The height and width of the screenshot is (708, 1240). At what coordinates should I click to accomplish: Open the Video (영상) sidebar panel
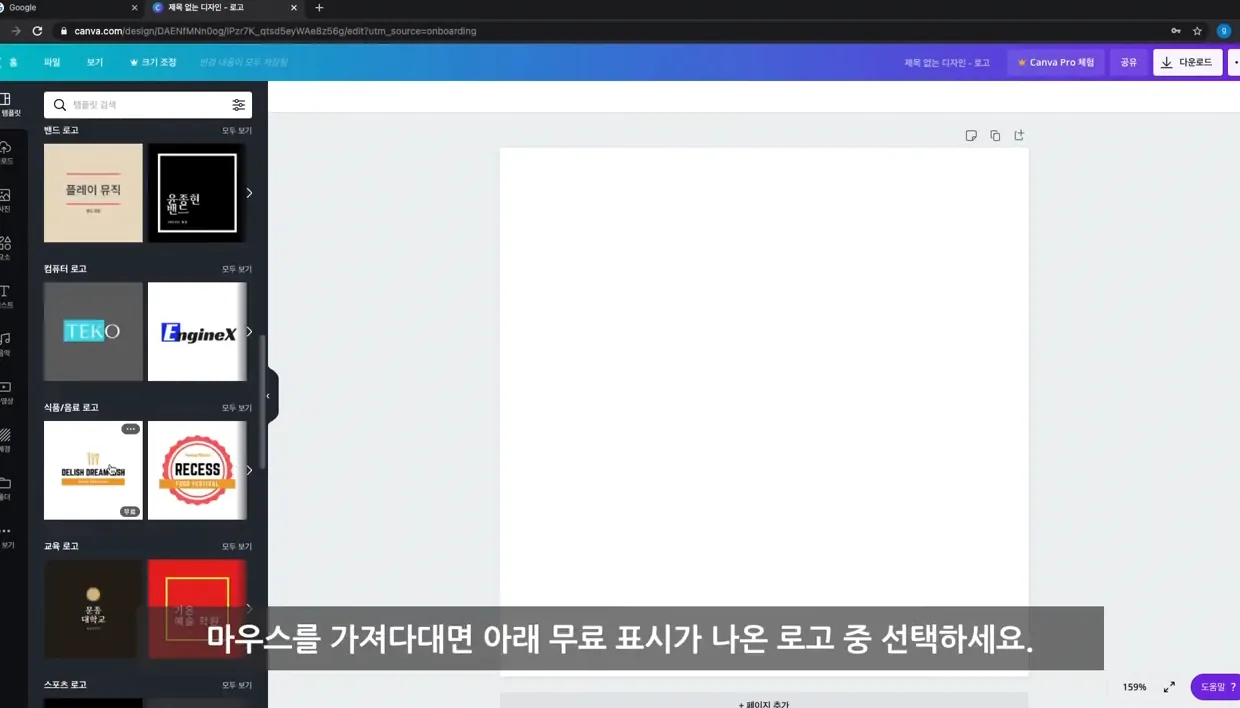coord(5,393)
